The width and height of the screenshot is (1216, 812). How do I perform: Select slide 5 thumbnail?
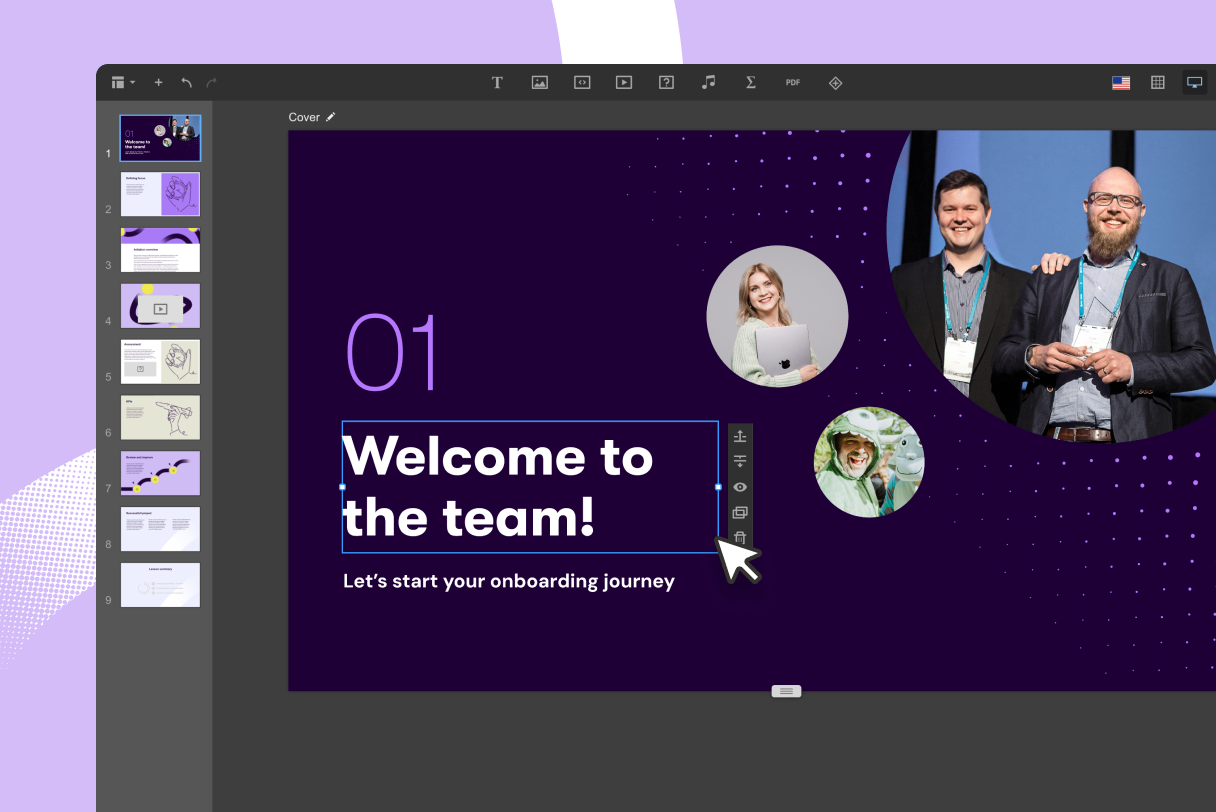coord(160,362)
